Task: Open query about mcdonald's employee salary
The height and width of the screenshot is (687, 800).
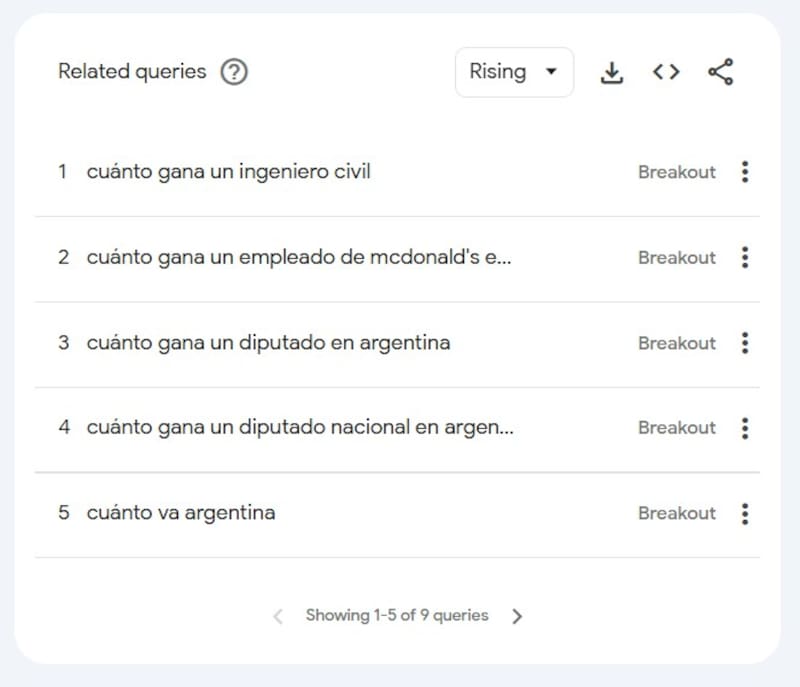Action: point(298,258)
